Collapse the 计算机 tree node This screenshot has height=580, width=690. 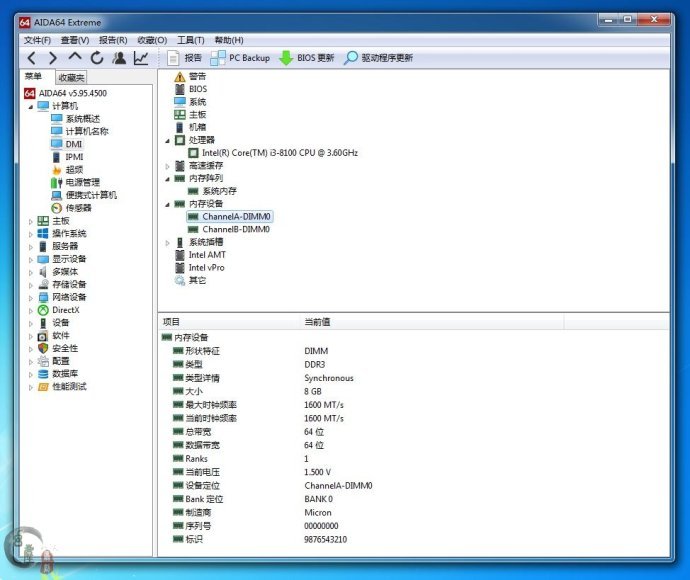click(x=30, y=107)
